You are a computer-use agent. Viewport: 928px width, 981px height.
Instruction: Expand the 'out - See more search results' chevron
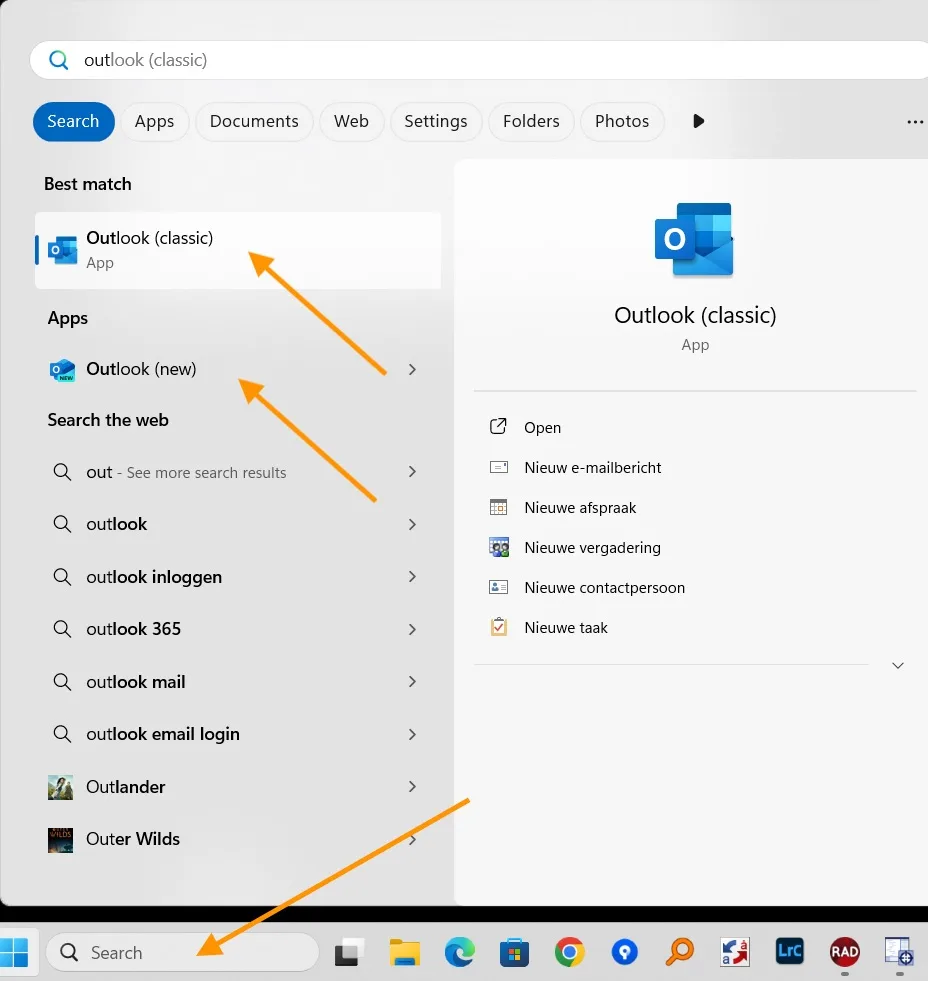(x=412, y=472)
